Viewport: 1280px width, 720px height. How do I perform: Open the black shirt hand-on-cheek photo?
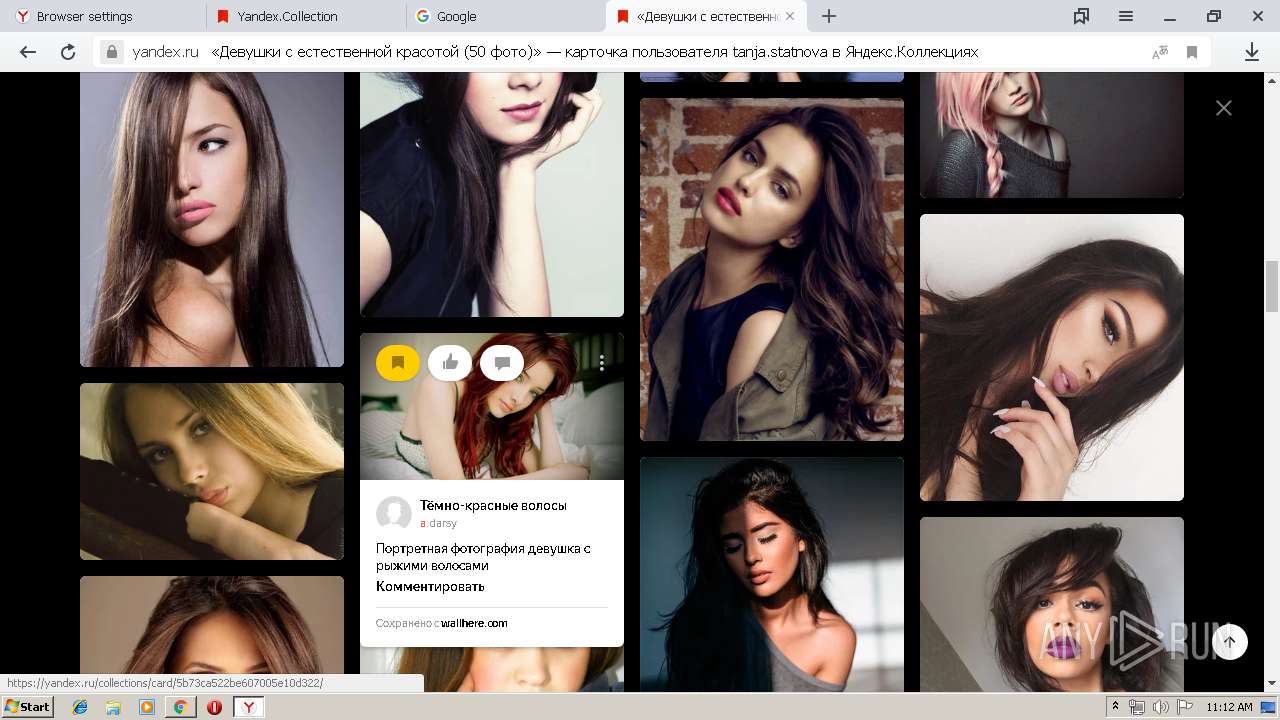[x=492, y=194]
